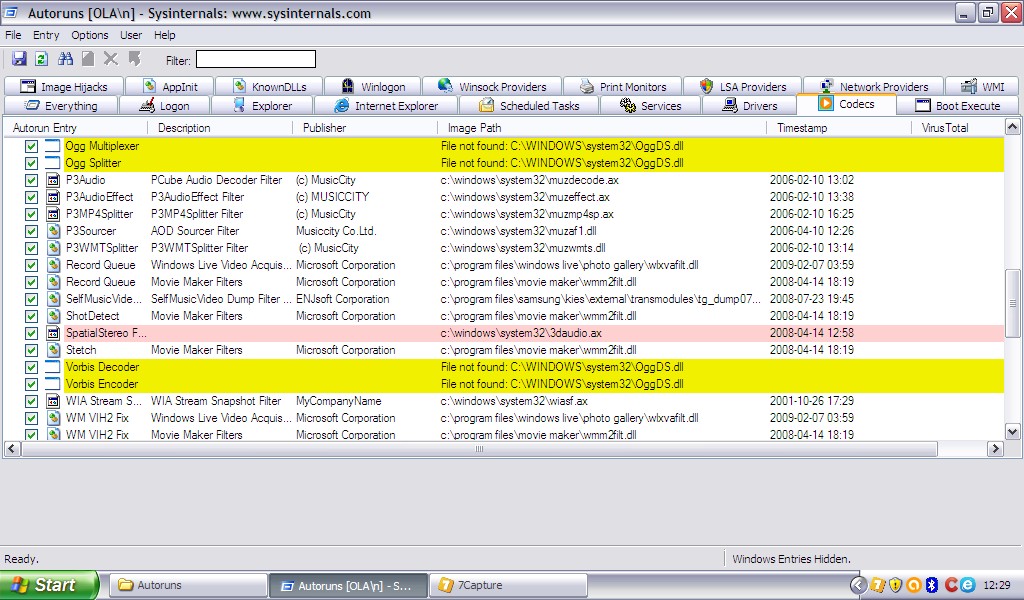Select the muzdecode.ax image path cell
The width and height of the screenshot is (1024, 600).
(x=530, y=180)
